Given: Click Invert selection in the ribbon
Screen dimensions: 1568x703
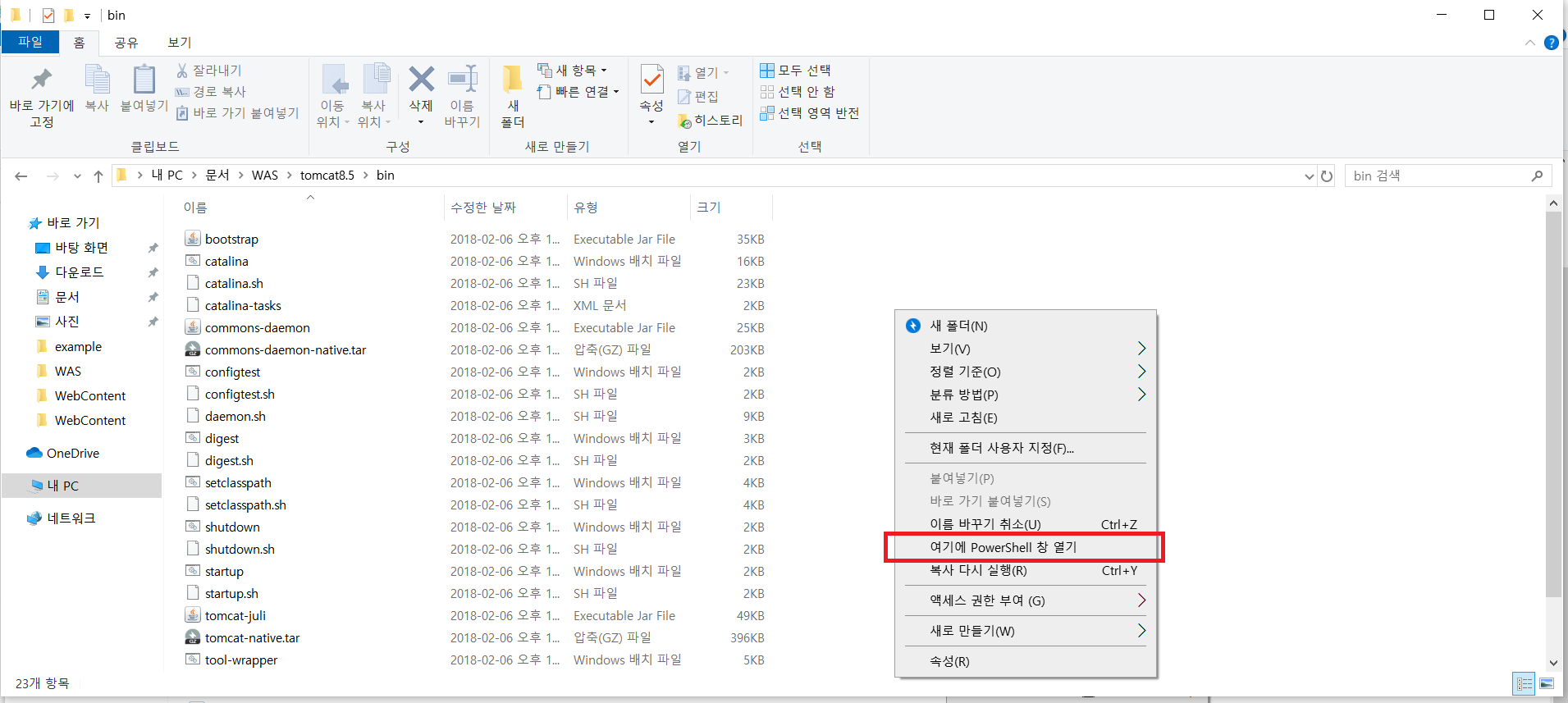Looking at the screenshot, I should tap(809, 113).
